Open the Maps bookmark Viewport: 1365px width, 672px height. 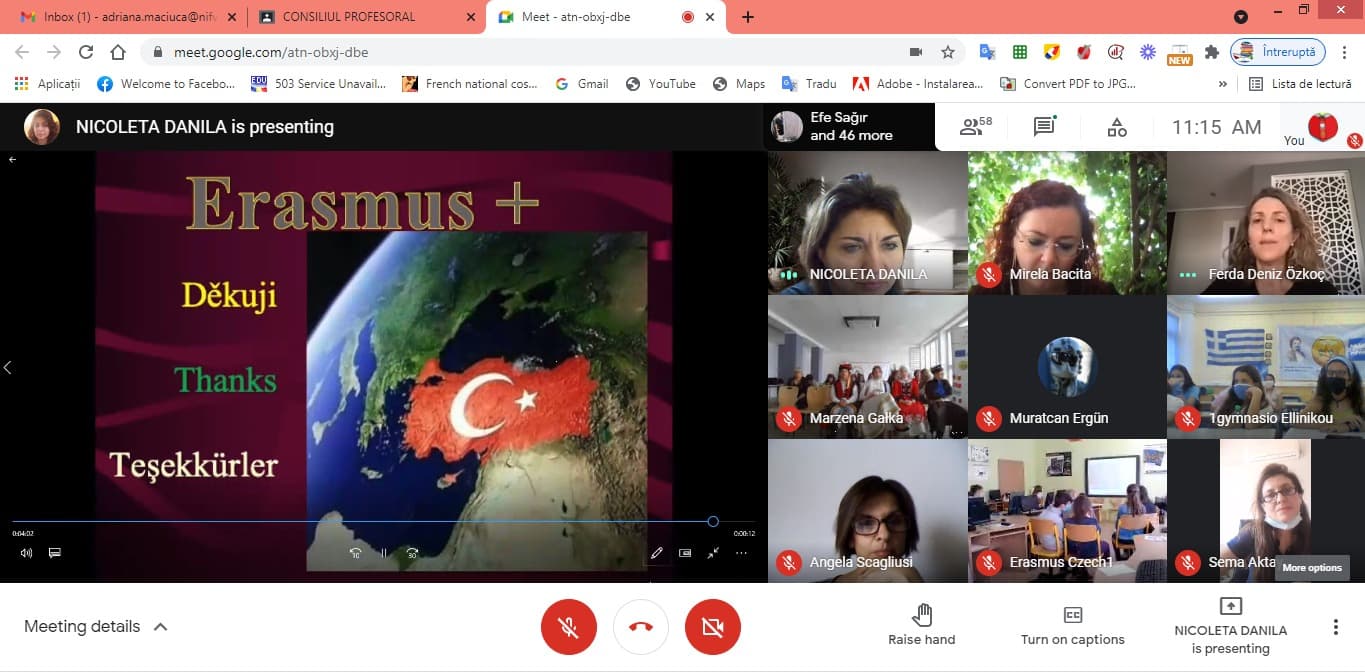[x=739, y=84]
